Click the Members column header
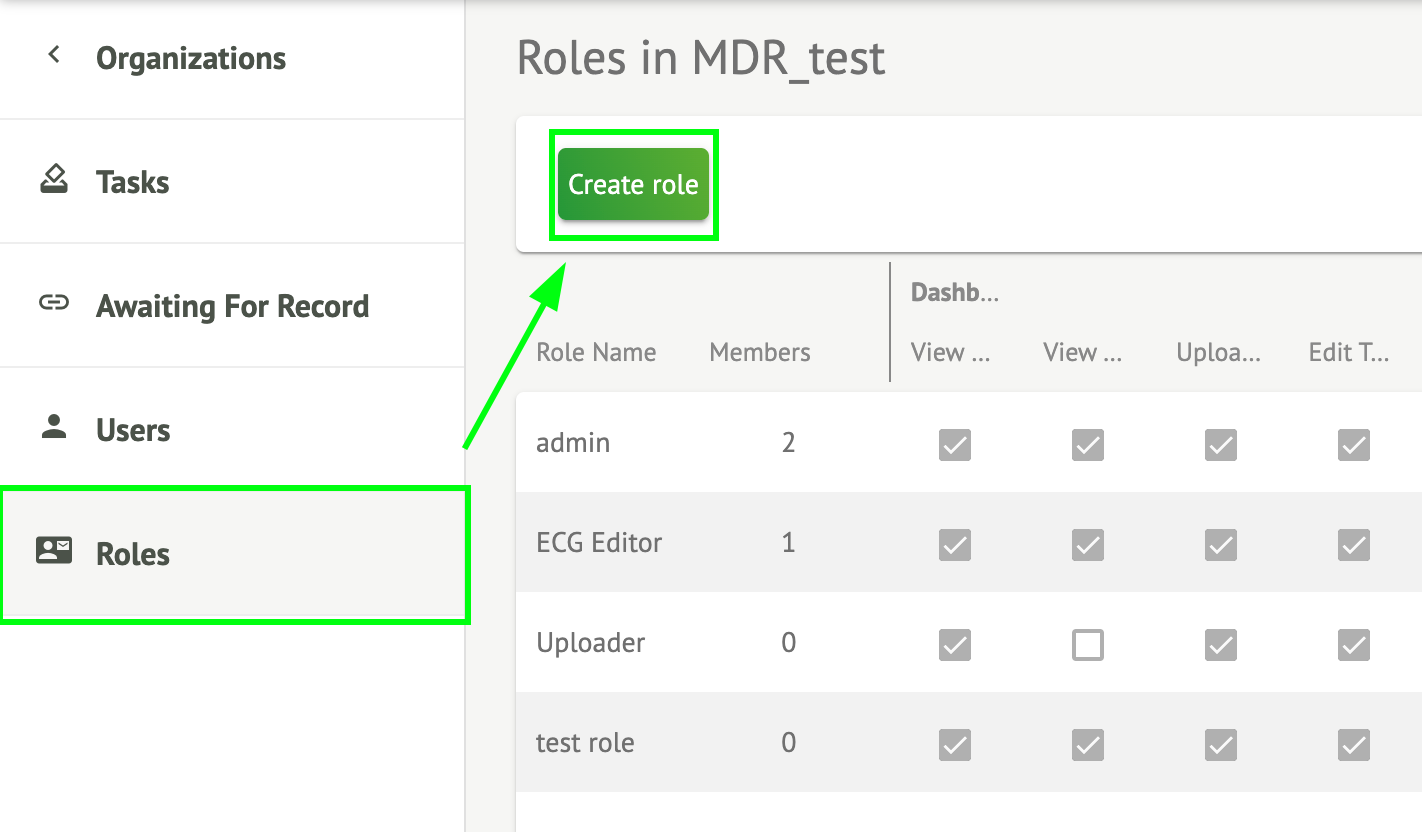 pos(760,352)
